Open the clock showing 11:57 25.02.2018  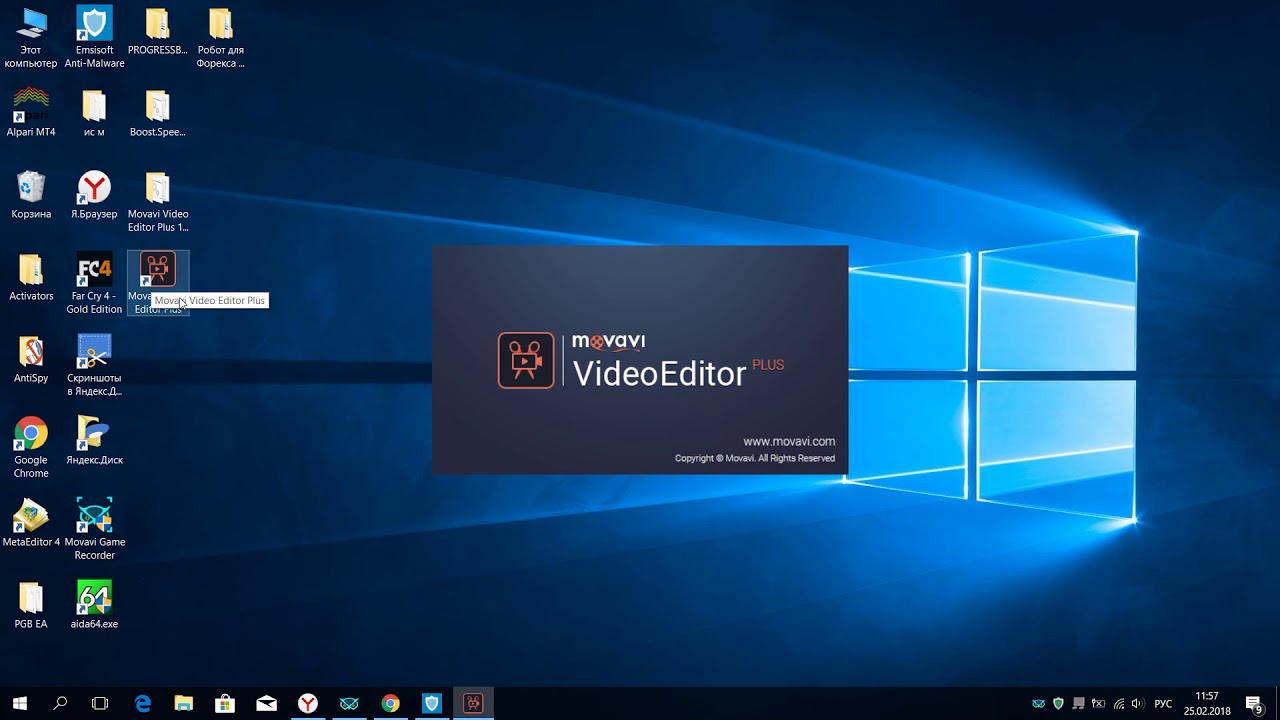pyautogui.click(x=1207, y=704)
